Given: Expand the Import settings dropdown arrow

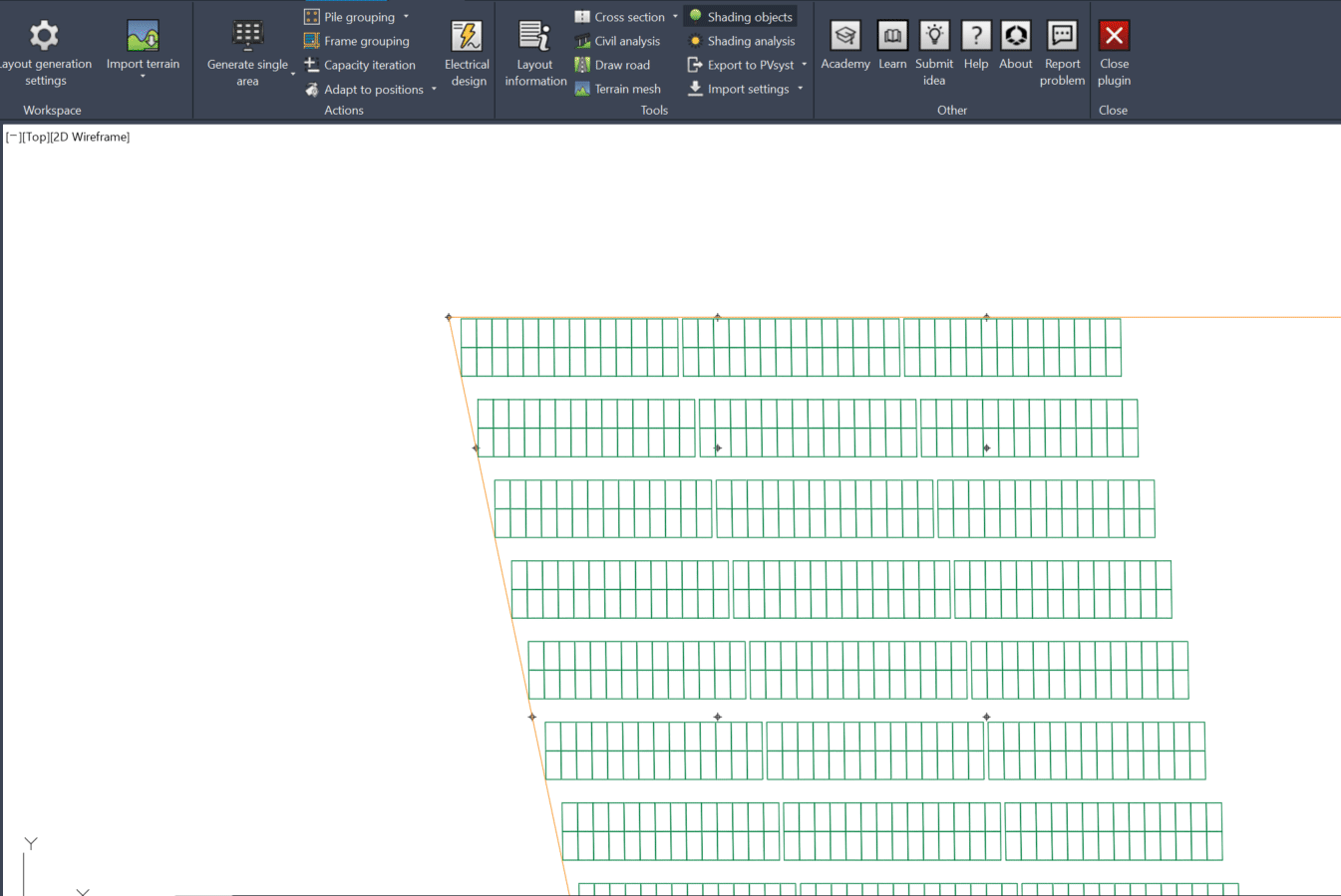Looking at the screenshot, I should coord(801,89).
